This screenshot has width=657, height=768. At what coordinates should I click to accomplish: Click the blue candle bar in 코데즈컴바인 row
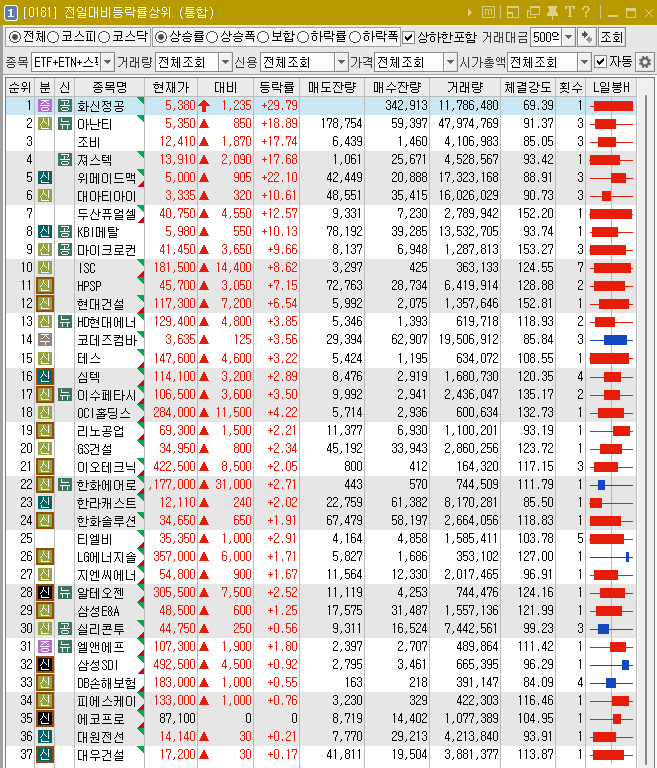(x=615, y=340)
